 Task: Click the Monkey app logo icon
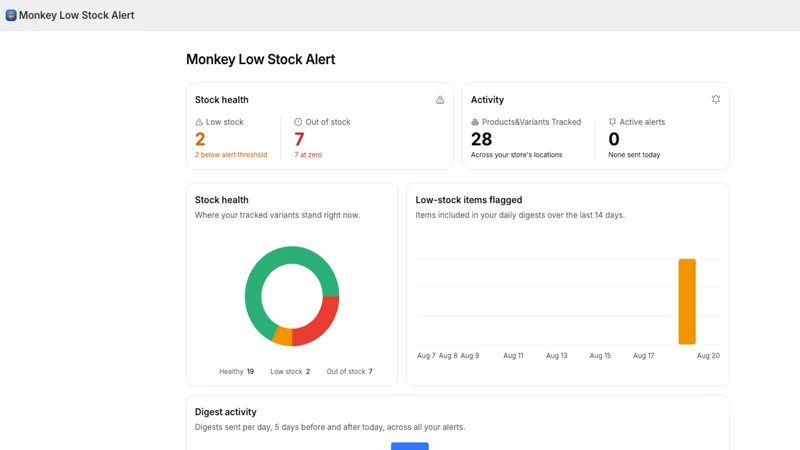pos(11,15)
